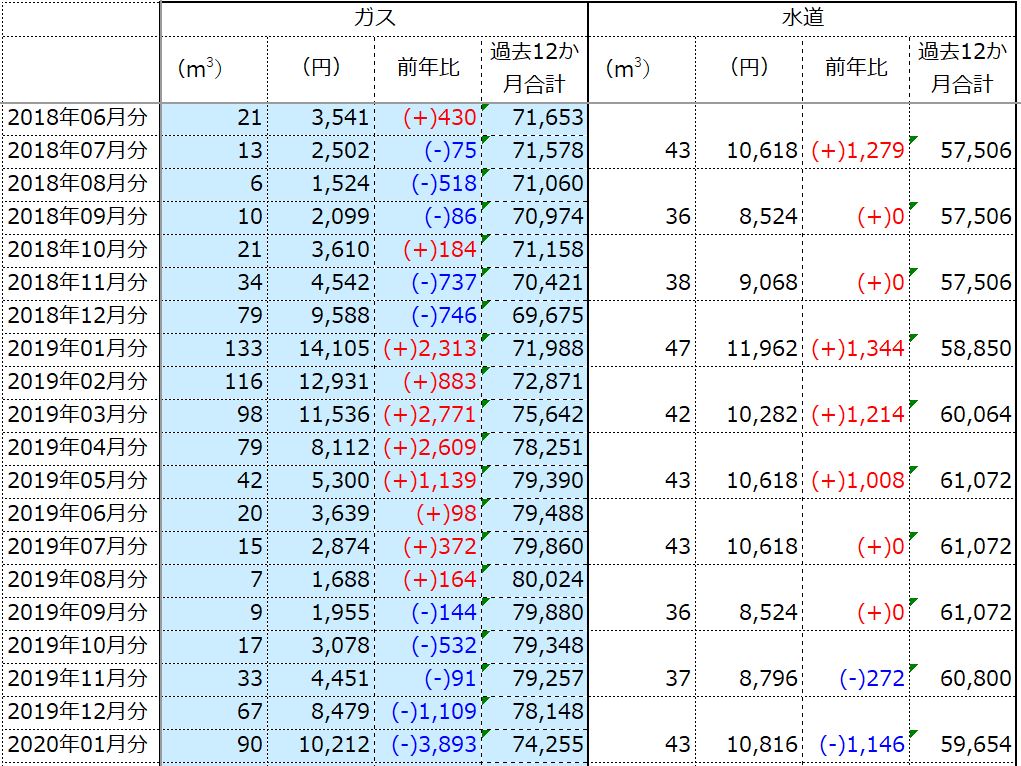Select water year-over-year cell (+)1,279
Image resolution: width=1021 pixels, height=766 pixels.
856,152
